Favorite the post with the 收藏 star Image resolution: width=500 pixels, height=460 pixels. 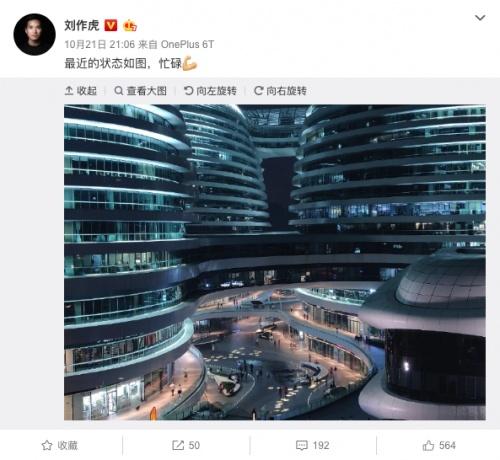(60, 445)
